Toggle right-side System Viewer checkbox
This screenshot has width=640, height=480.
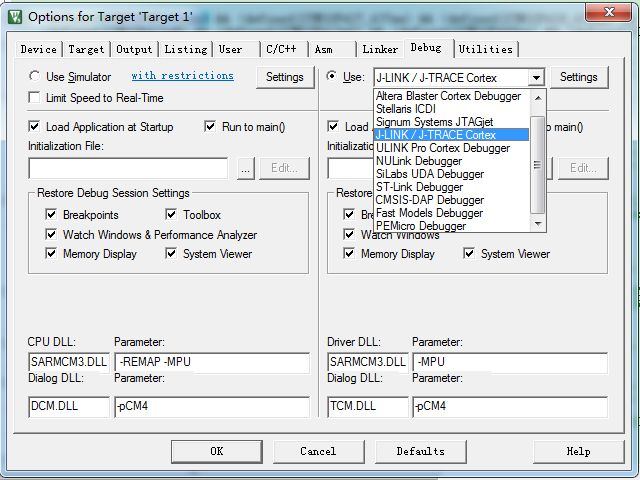click(469, 253)
